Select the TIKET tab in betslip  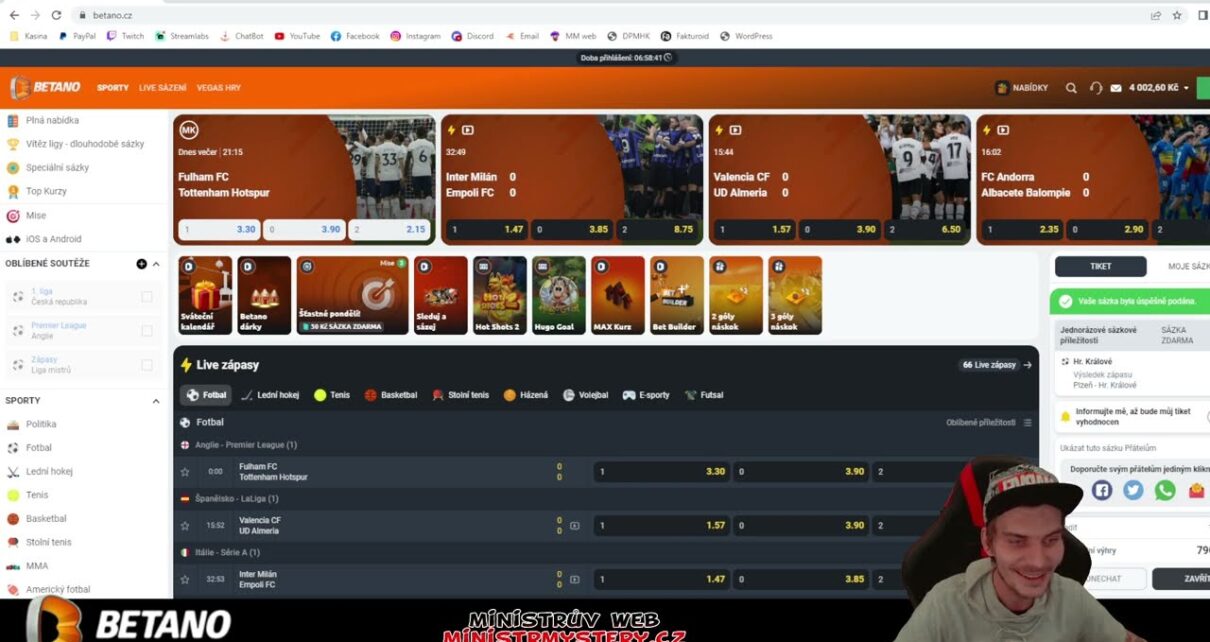1100,266
